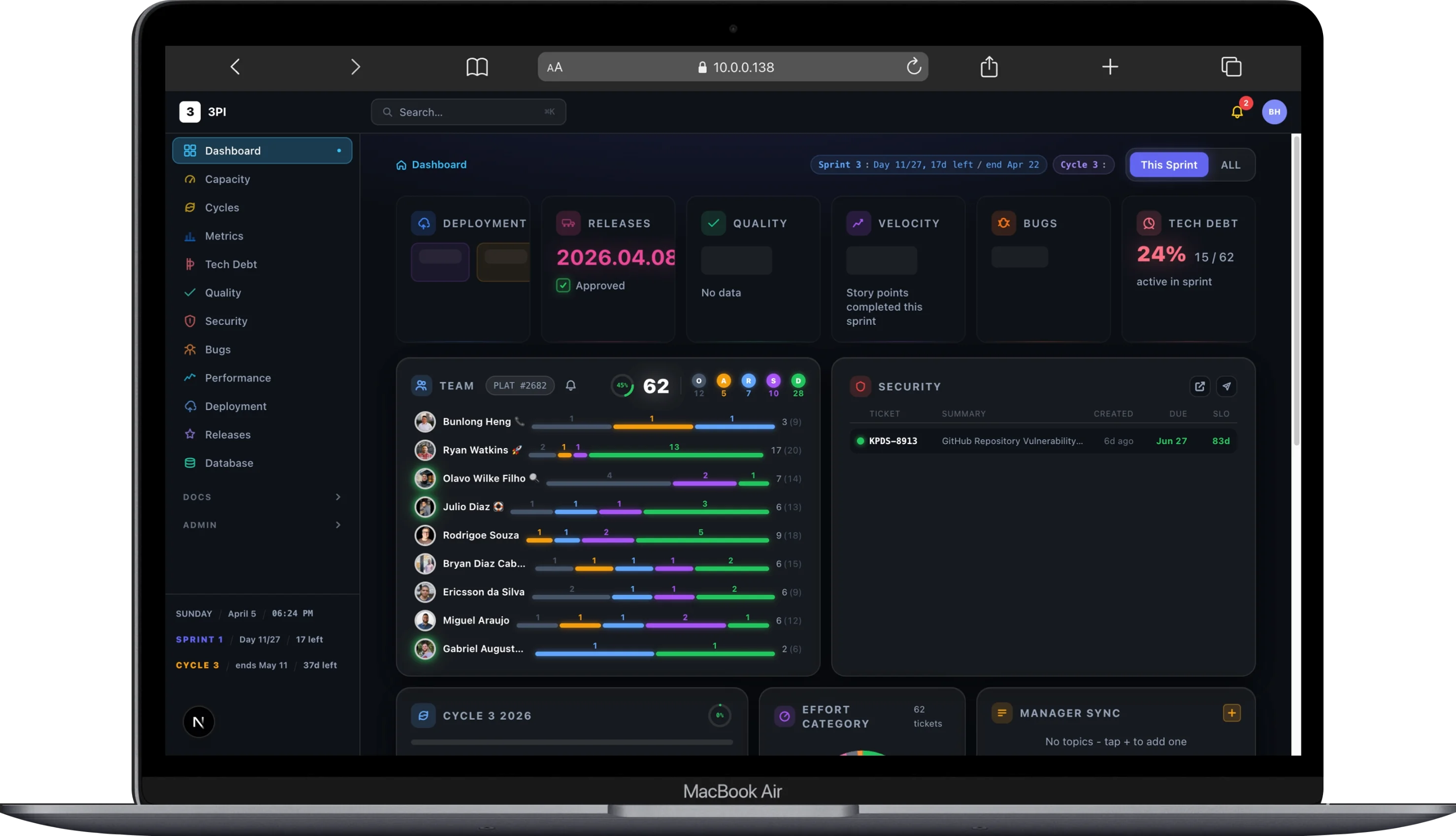Open security ticket KPDS-8913

tap(893, 441)
